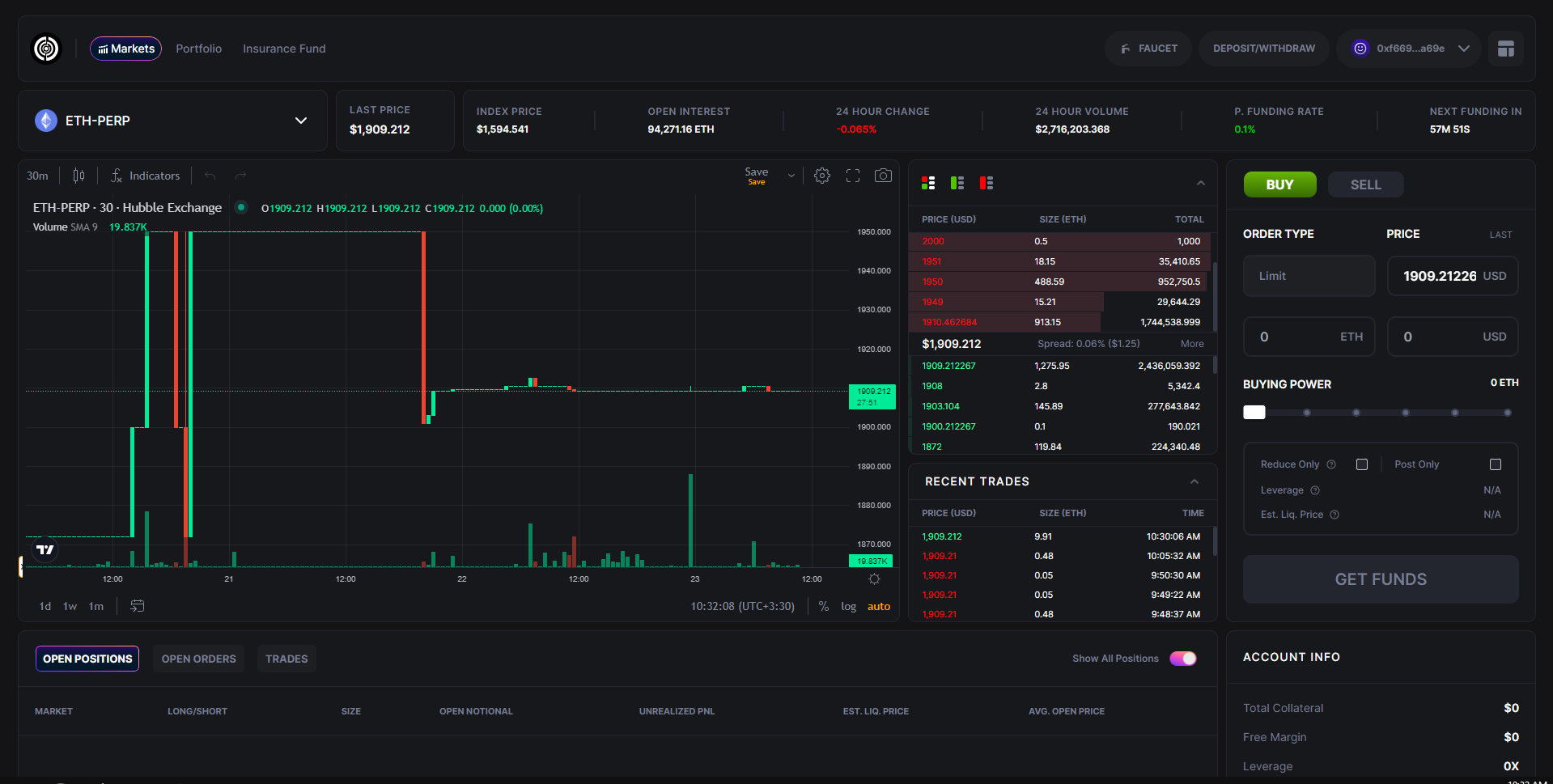Toggle the Show All Positions switch
The width and height of the screenshot is (1553, 784).
pyautogui.click(x=1183, y=659)
